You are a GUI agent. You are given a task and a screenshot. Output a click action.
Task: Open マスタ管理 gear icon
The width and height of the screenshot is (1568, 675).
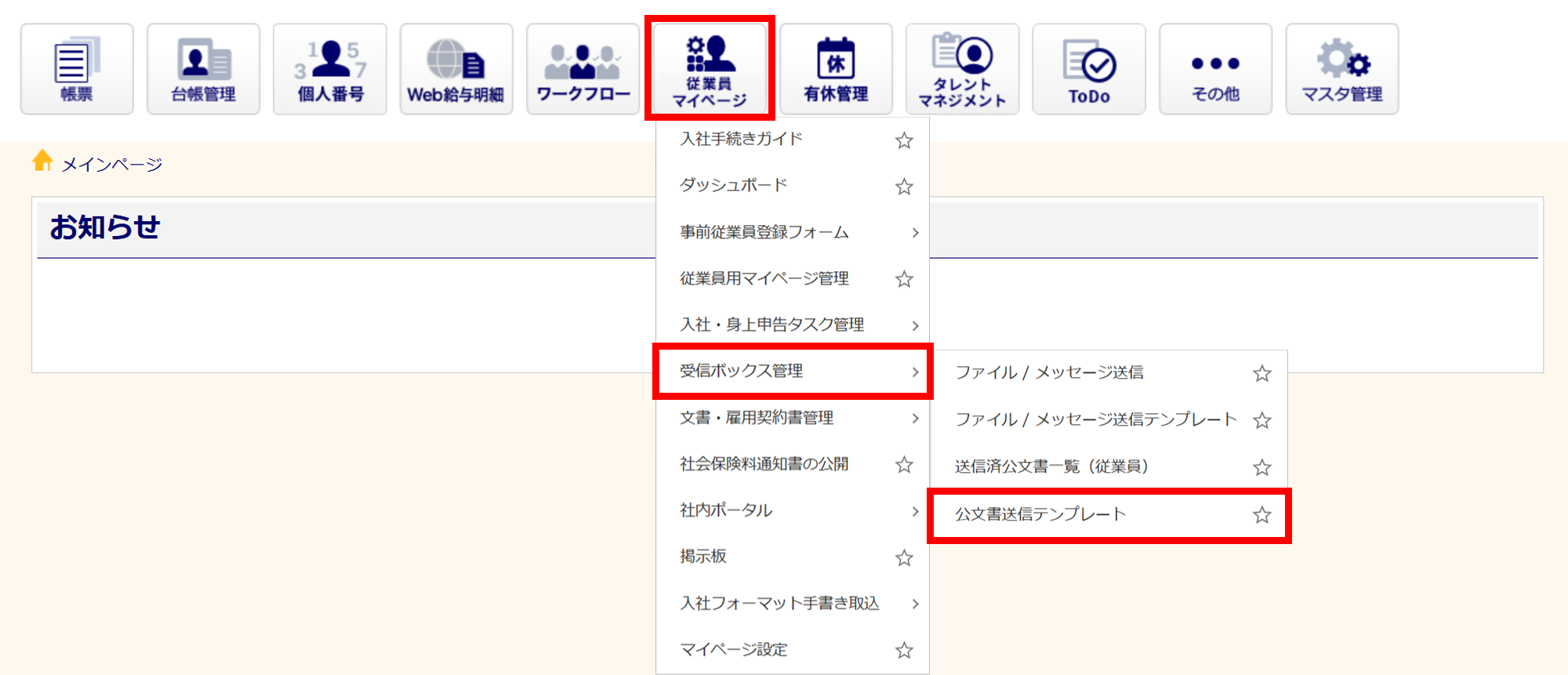click(1341, 69)
